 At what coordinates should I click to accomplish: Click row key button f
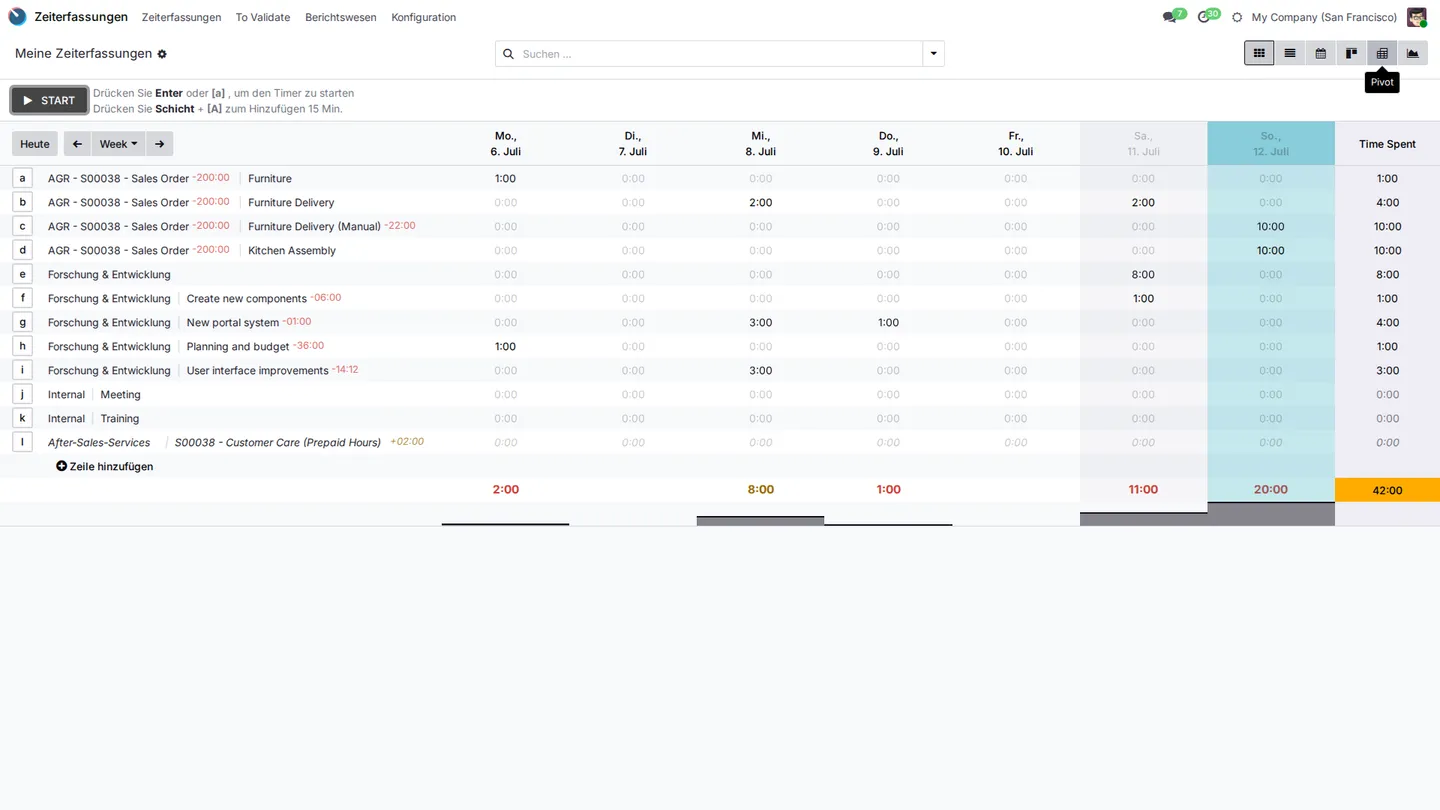[x=22, y=298]
